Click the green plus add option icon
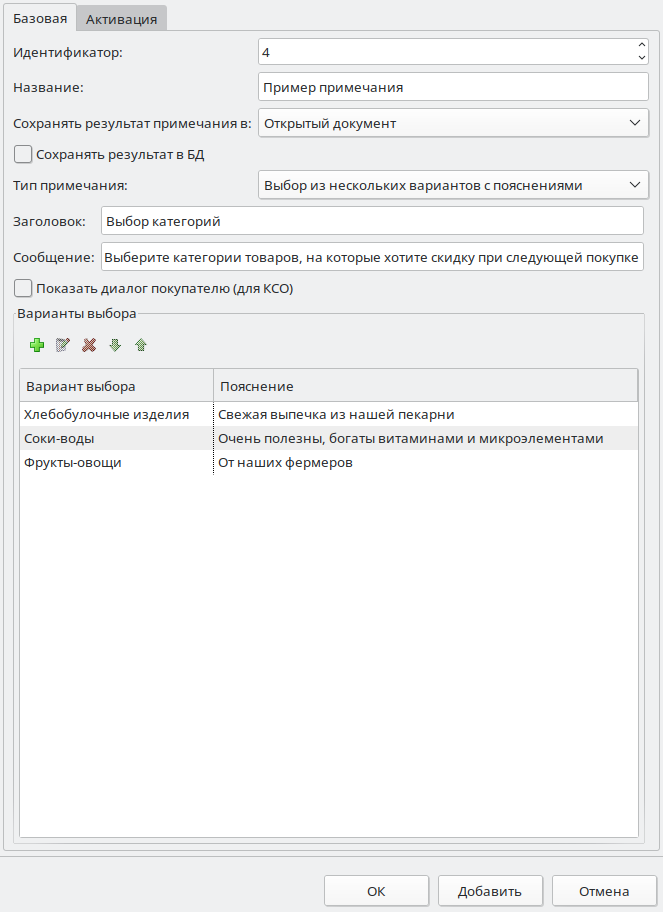Image resolution: width=663 pixels, height=912 pixels. click(37, 345)
